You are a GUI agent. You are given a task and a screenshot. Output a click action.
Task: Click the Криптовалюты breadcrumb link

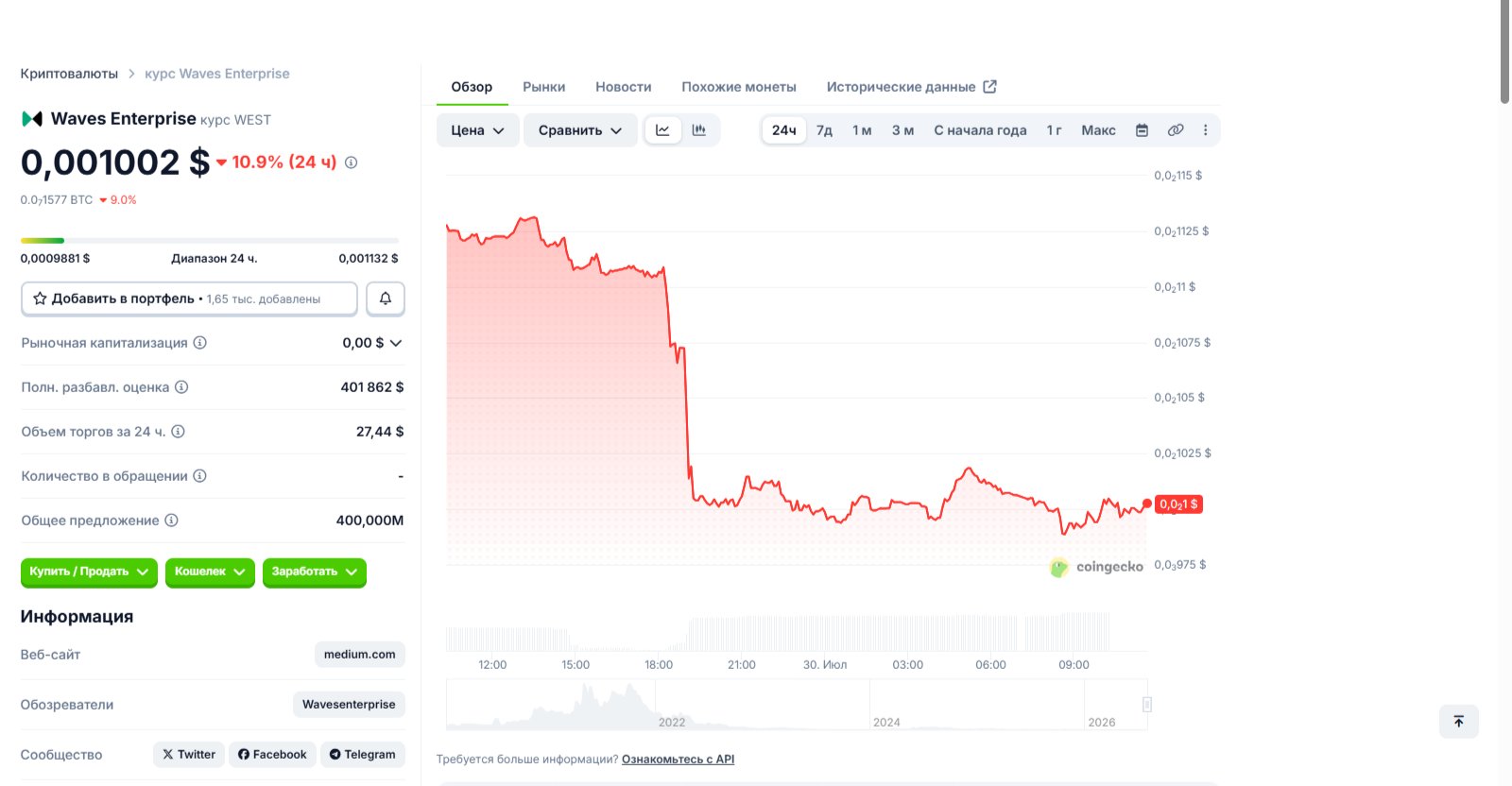[x=69, y=74]
